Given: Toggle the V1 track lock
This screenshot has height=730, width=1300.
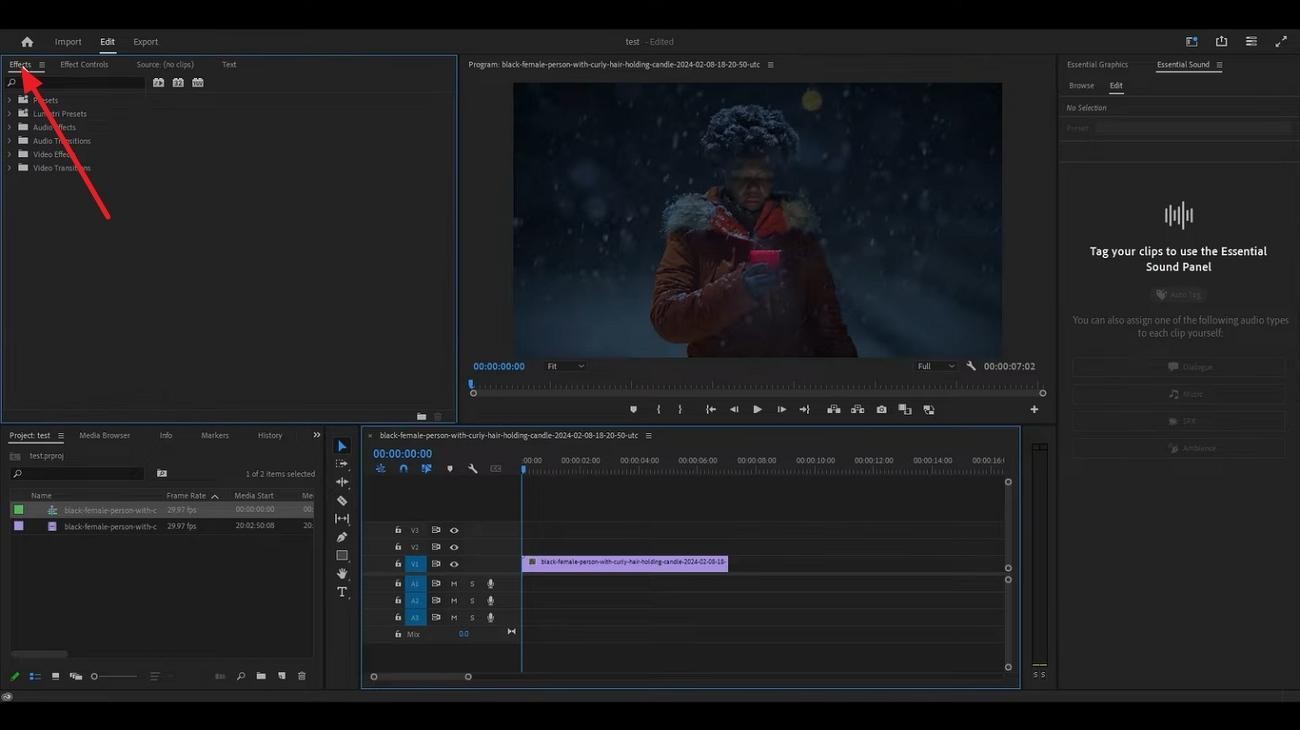Looking at the screenshot, I should coord(398,564).
